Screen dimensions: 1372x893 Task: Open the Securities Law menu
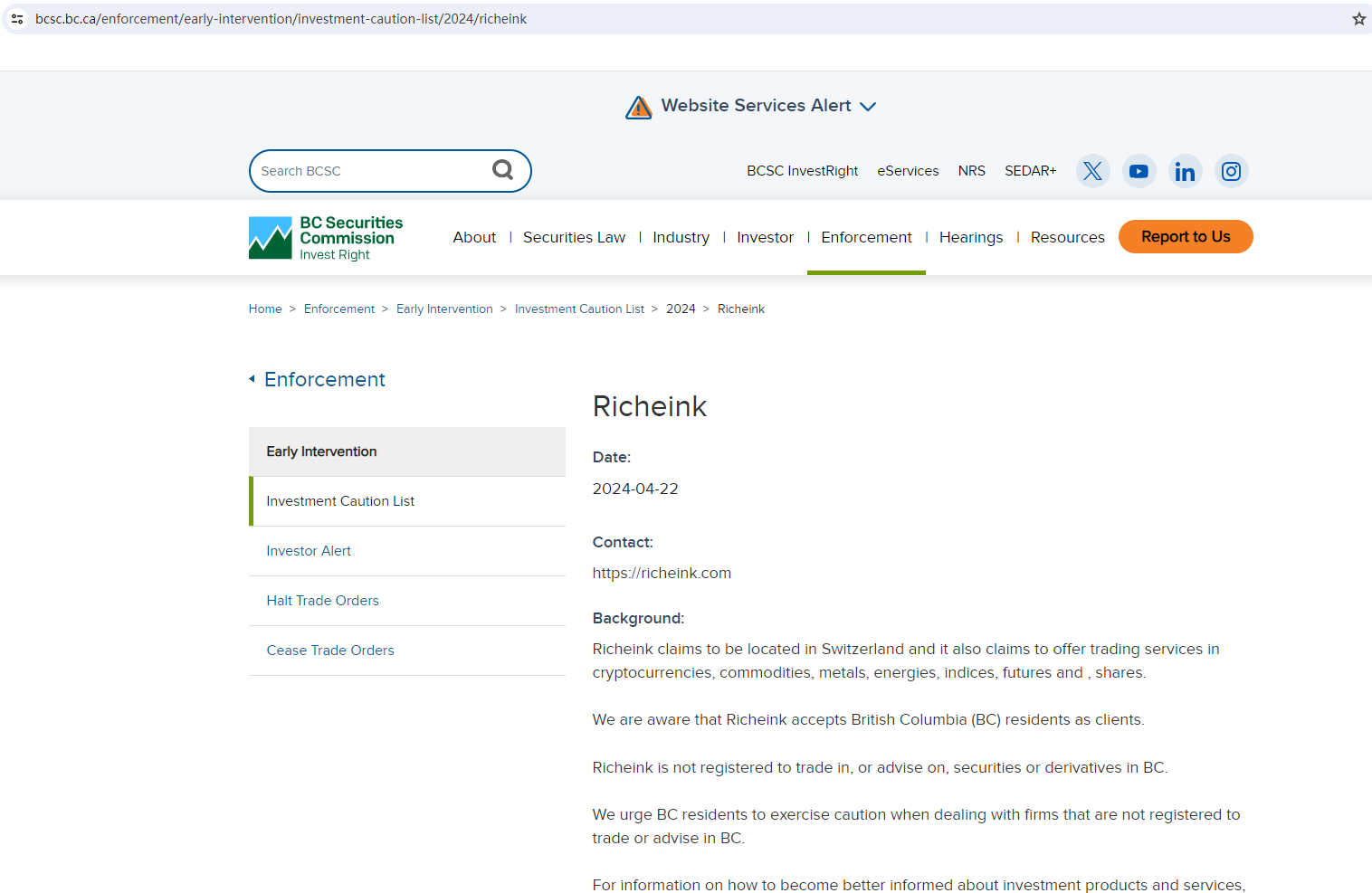coord(574,237)
